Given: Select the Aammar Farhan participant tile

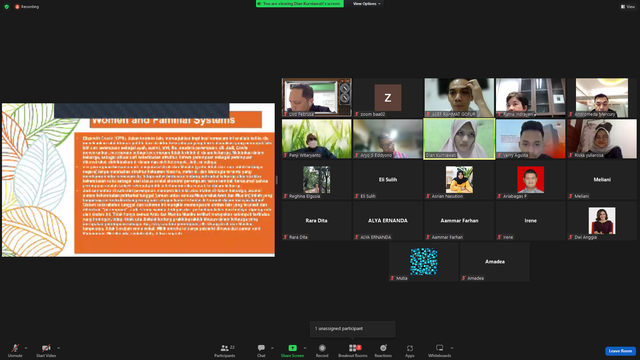Looking at the screenshot, I should 459,221.
